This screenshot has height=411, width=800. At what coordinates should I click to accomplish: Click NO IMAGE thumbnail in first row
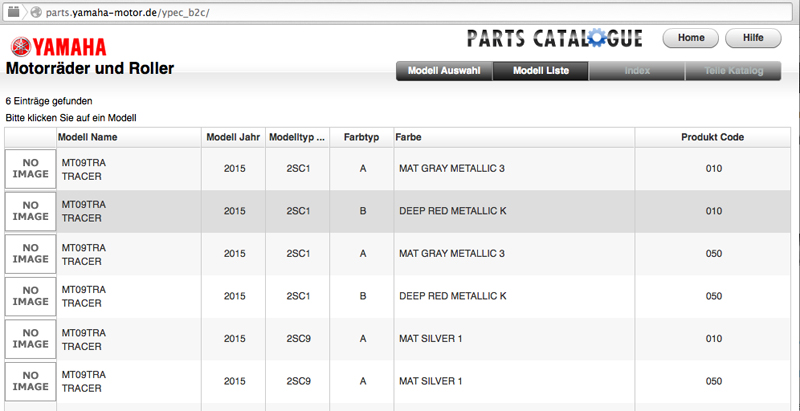(x=30, y=169)
